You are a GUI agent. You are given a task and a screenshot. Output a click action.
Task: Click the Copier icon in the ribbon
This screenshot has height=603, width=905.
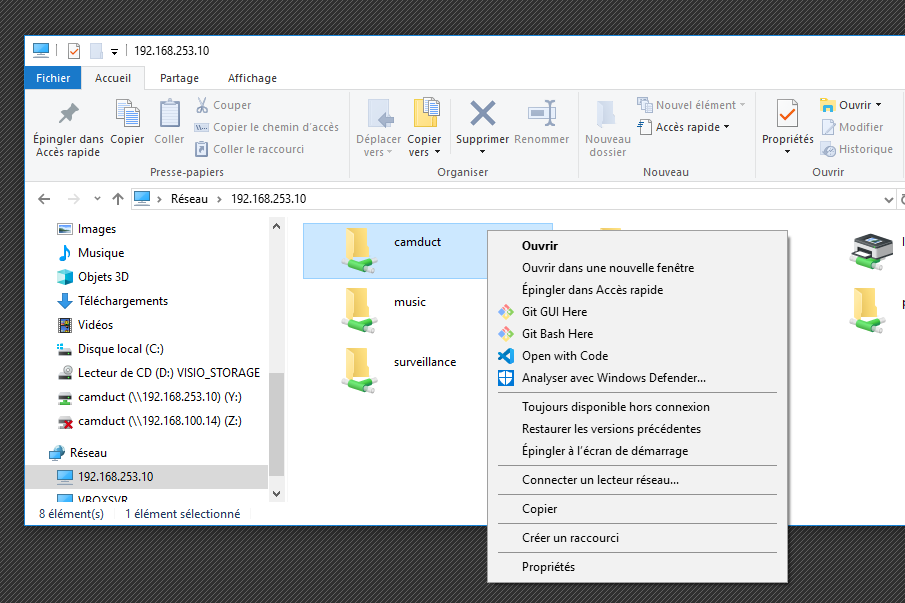pyautogui.click(x=127, y=113)
